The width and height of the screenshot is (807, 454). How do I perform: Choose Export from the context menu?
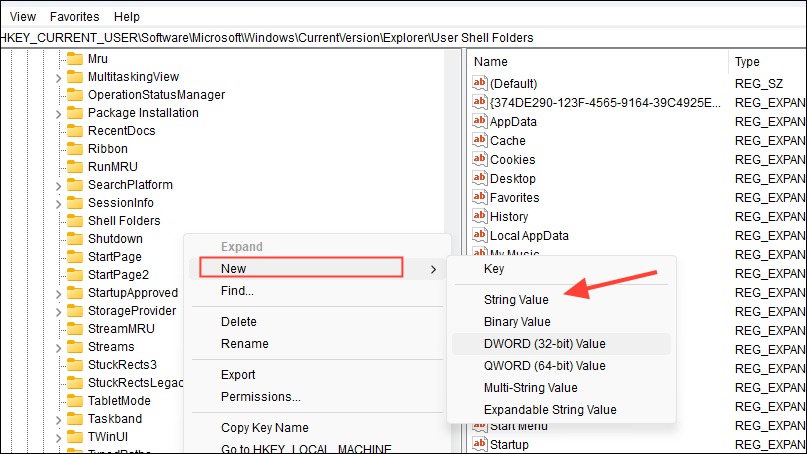pos(238,375)
